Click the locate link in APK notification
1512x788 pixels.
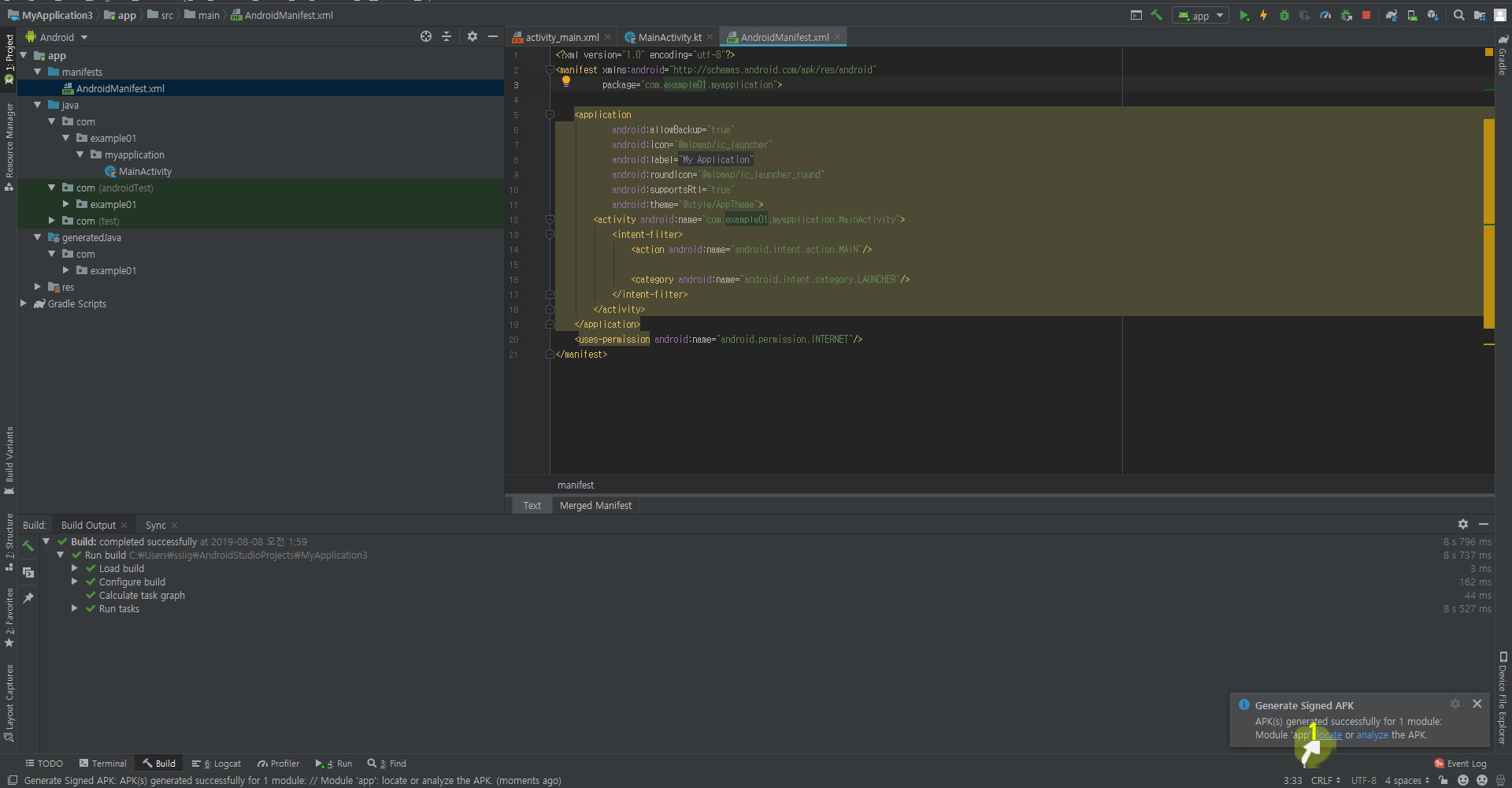click(1330, 735)
